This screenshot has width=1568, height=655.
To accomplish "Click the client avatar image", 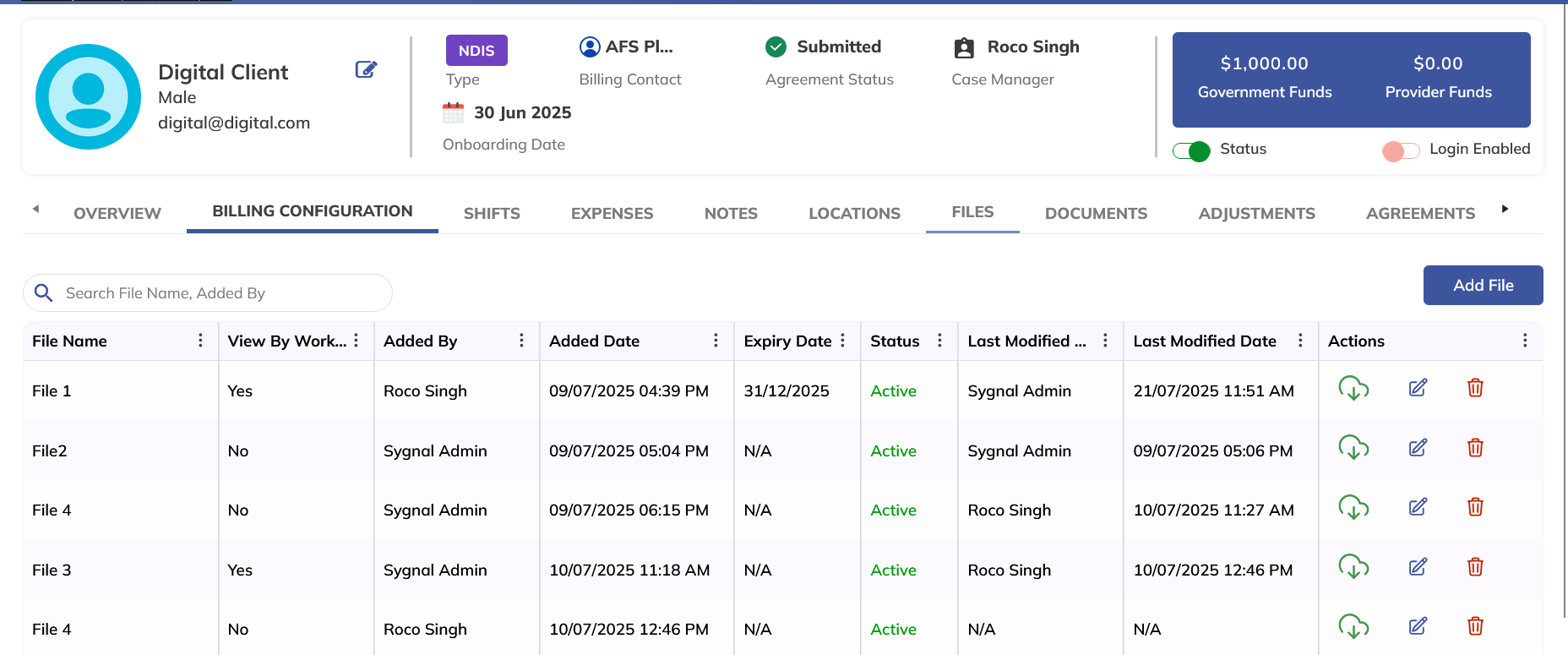I will [x=89, y=97].
